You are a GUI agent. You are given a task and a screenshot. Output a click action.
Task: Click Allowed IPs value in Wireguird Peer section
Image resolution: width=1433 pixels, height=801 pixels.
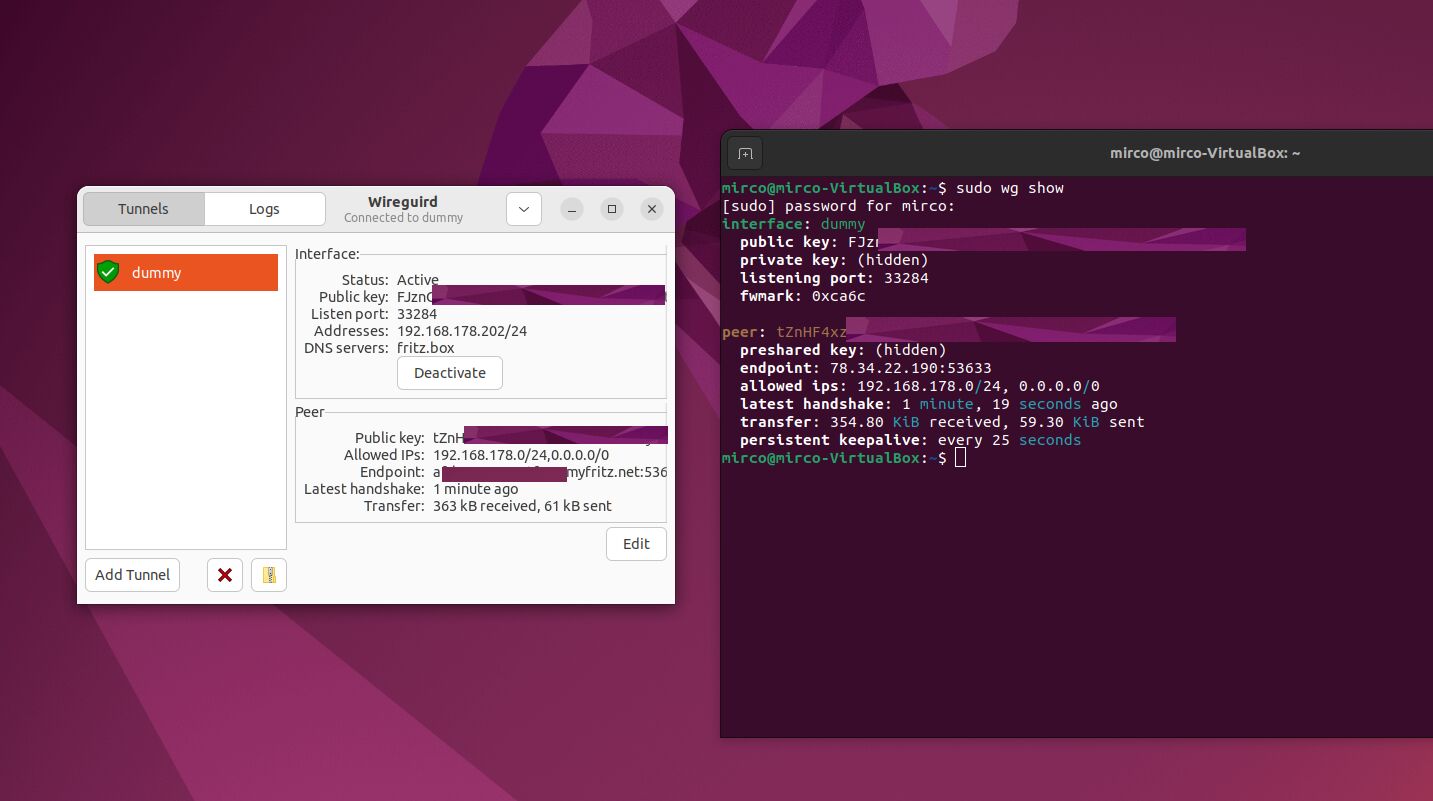pyautogui.click(x=521, y=455)
